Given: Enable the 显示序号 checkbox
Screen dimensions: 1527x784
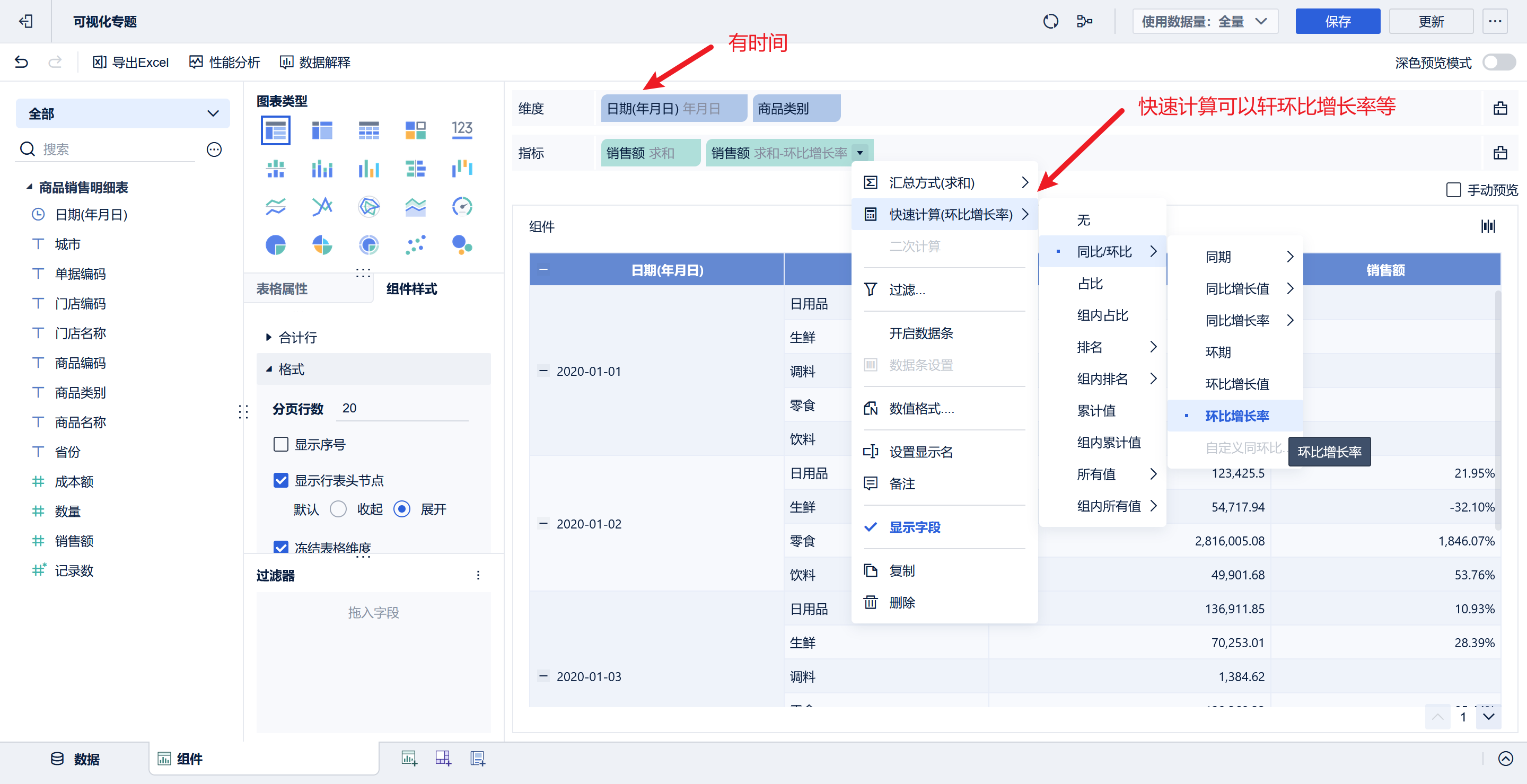Looking at the screenshot, I should click(x=281, y=444).
